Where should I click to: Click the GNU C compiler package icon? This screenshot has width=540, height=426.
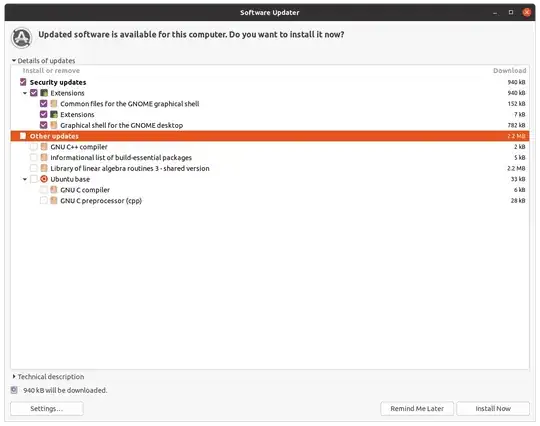[x=54, y=190]
